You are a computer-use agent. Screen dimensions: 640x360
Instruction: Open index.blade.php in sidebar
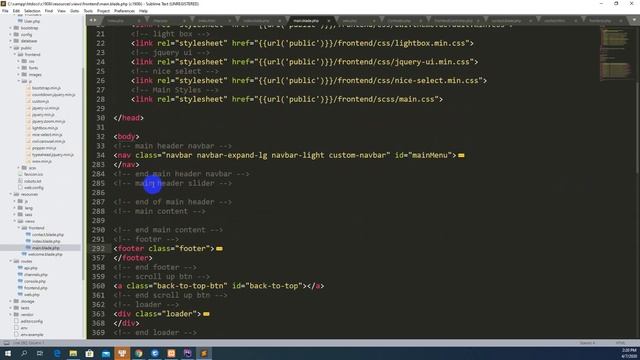[x=46, y=242]
